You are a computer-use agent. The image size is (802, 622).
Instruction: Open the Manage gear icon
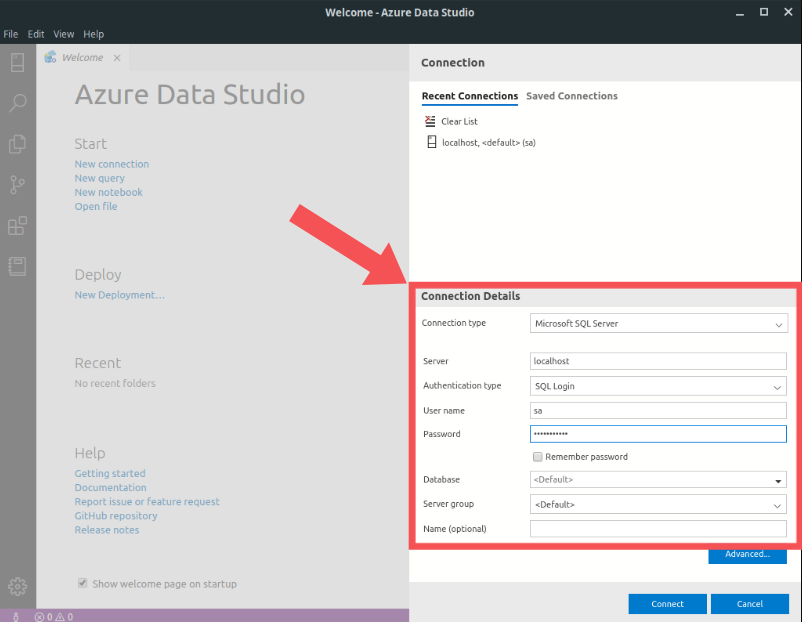click(x=17, y=586)
